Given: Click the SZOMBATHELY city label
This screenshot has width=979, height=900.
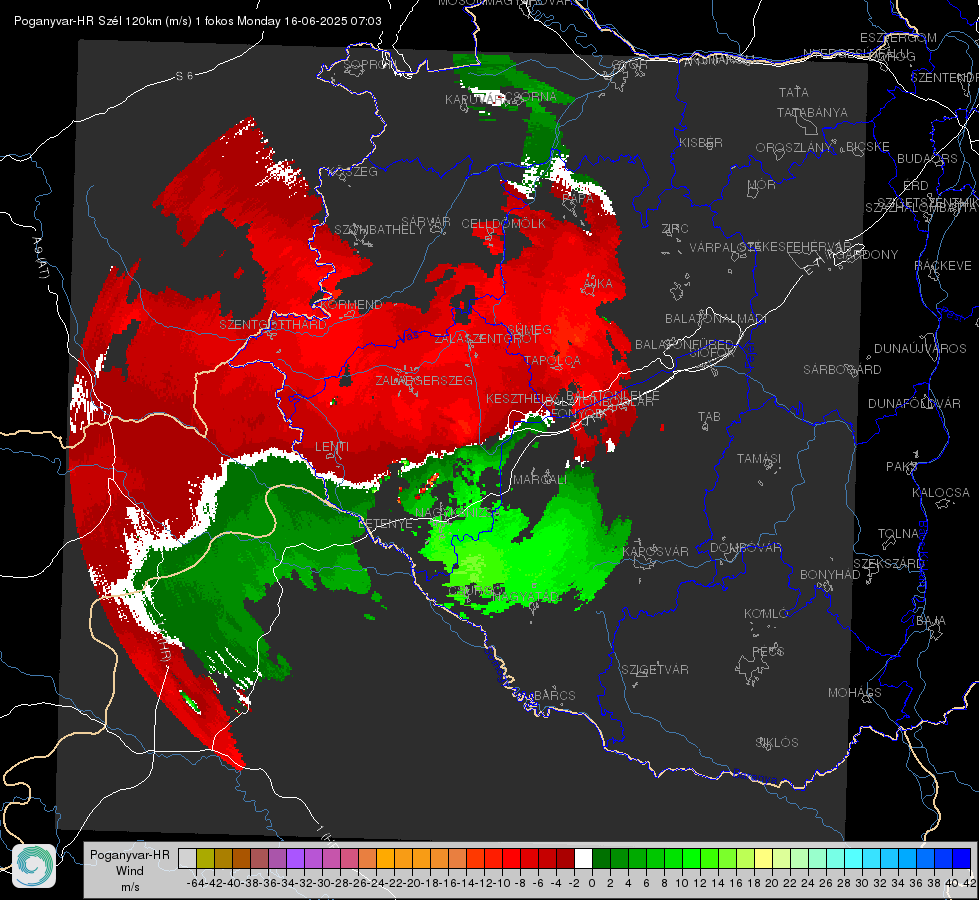Looking at the screenshot, I should [379, 229].
